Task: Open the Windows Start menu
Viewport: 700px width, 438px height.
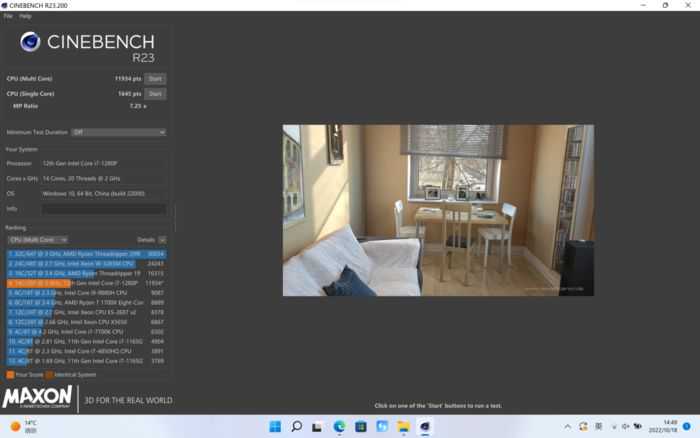Action: (275, 427)
